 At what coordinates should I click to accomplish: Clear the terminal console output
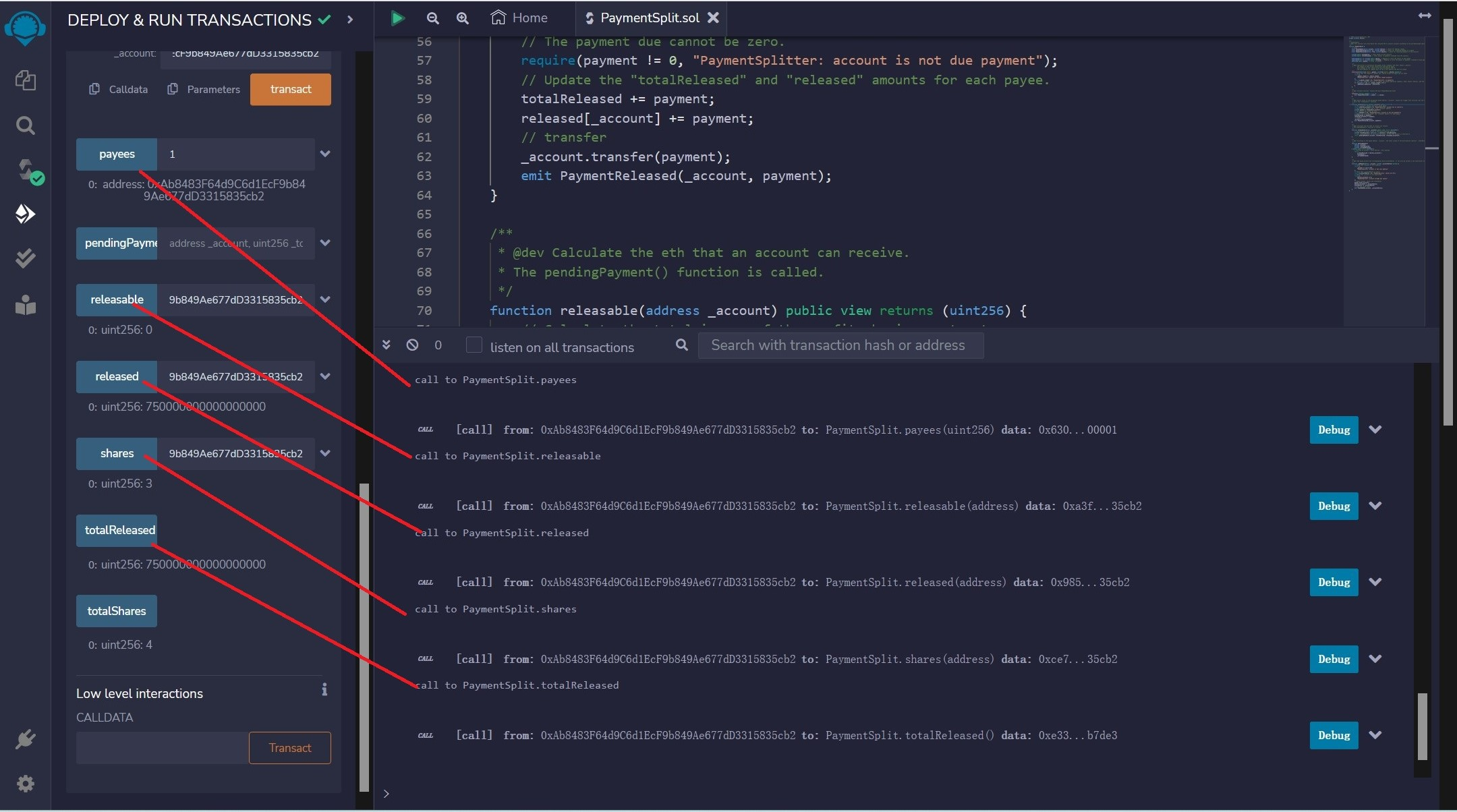coord(412,345)
